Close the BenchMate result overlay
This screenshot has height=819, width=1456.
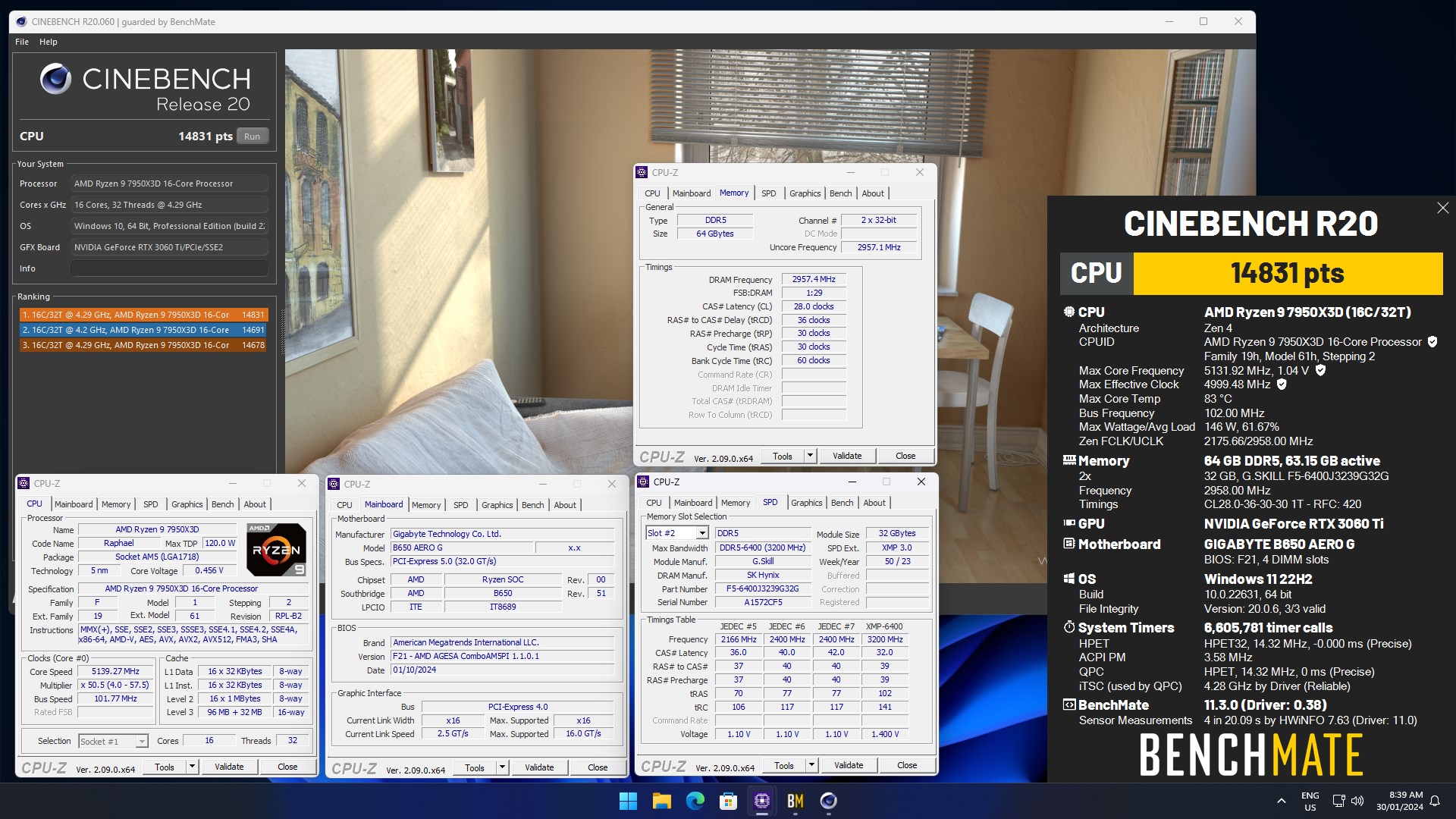click(1442, 208)
